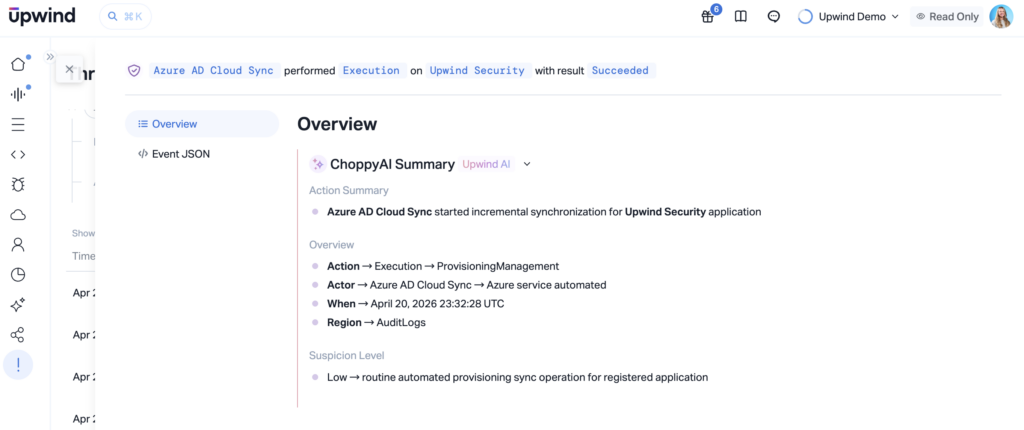Viewport: 1024px width, 430px height.
Task: Open the sparkle AI sidebar icon
Action: point(18,305)
